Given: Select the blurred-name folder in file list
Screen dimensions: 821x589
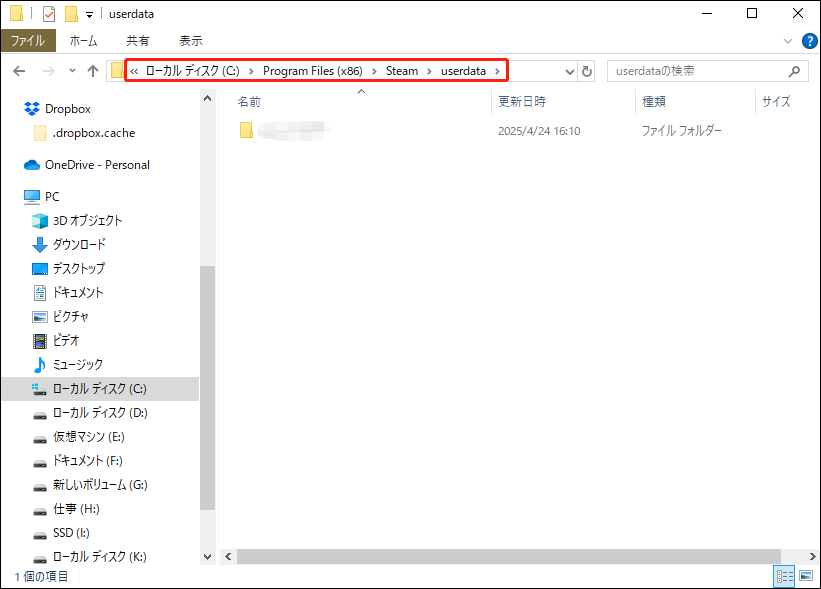Looking at the screenshot, I should 285,130.
